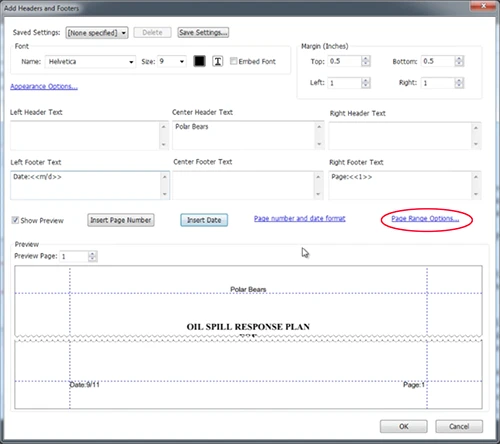The image size is (500, 444).
Task: Open Page Range Options link
Action: 425,218
